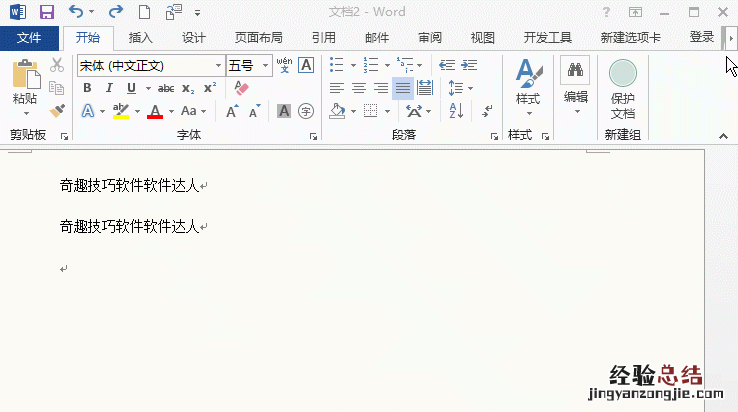Toggle show paragraph marks

coord(487,111)
